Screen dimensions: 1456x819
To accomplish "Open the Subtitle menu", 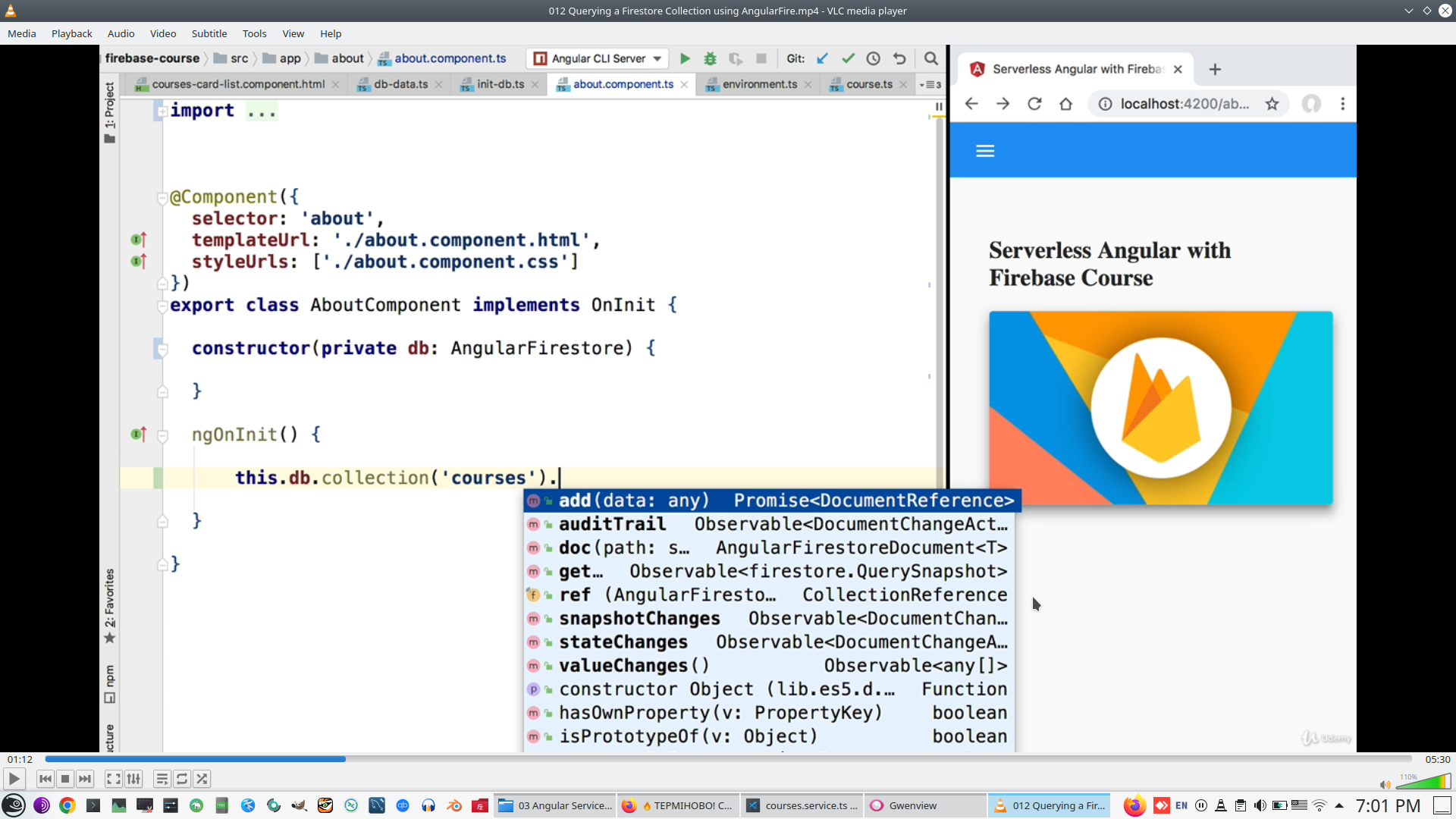I will (x=209, y=33).
